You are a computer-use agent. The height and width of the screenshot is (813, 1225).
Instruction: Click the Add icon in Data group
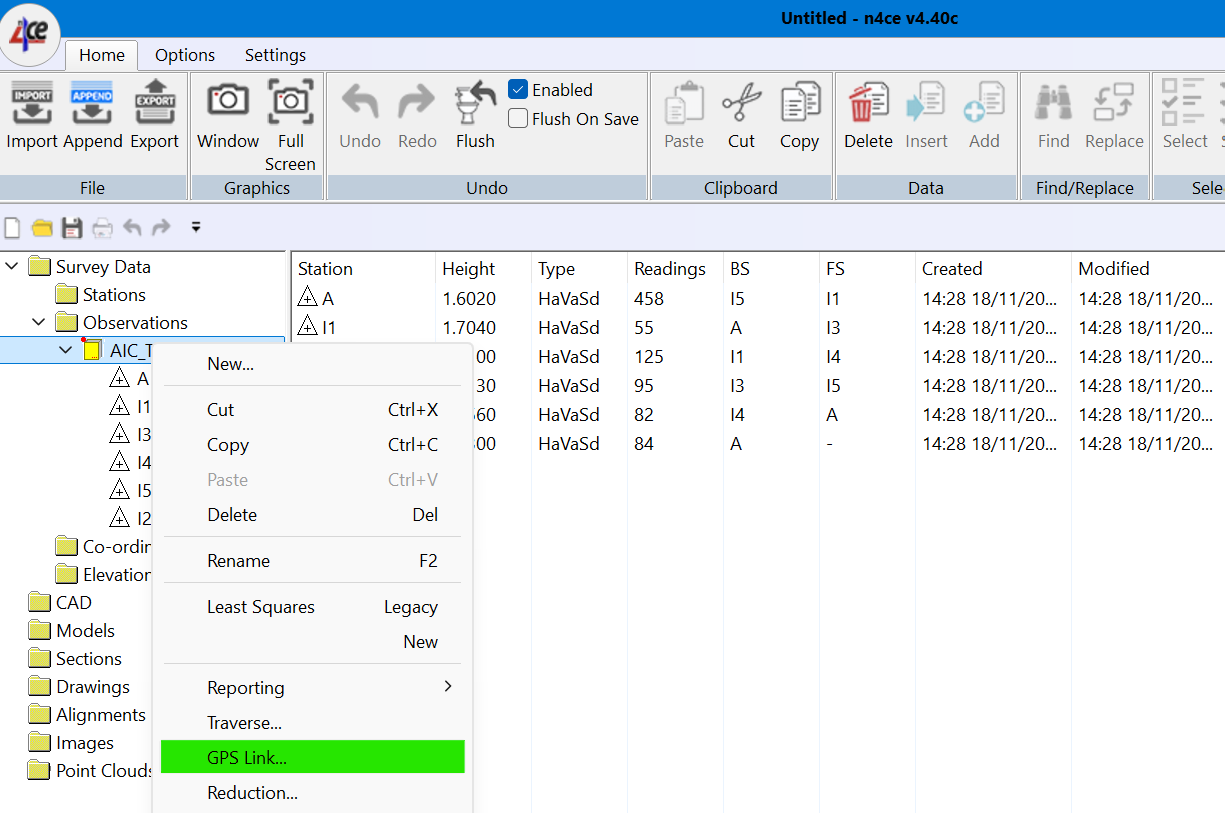coord(984,101)
